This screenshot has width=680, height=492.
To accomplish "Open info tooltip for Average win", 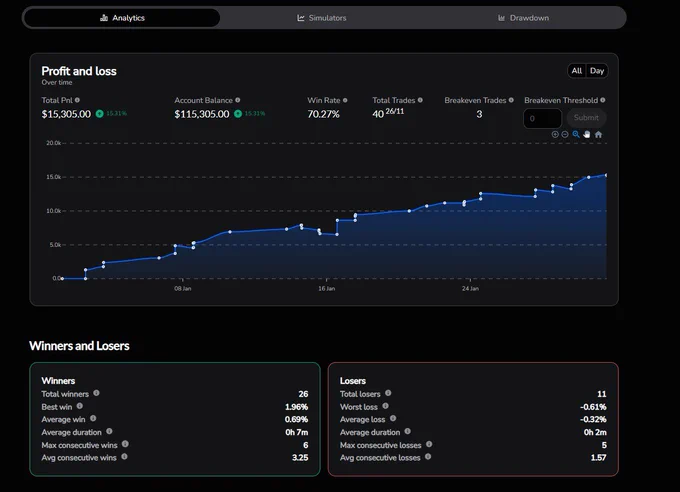I will click(93, 419).
